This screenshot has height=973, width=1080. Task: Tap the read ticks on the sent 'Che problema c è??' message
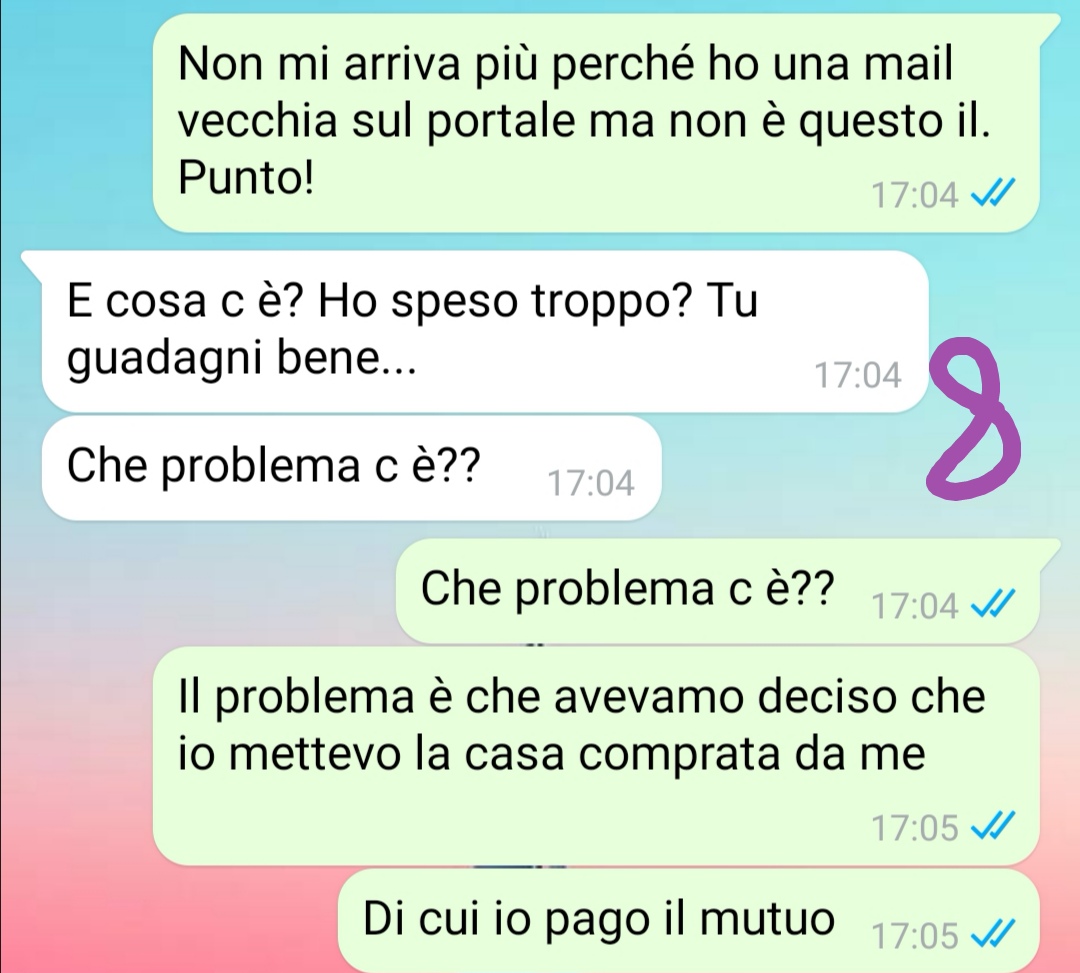[993, 606]
